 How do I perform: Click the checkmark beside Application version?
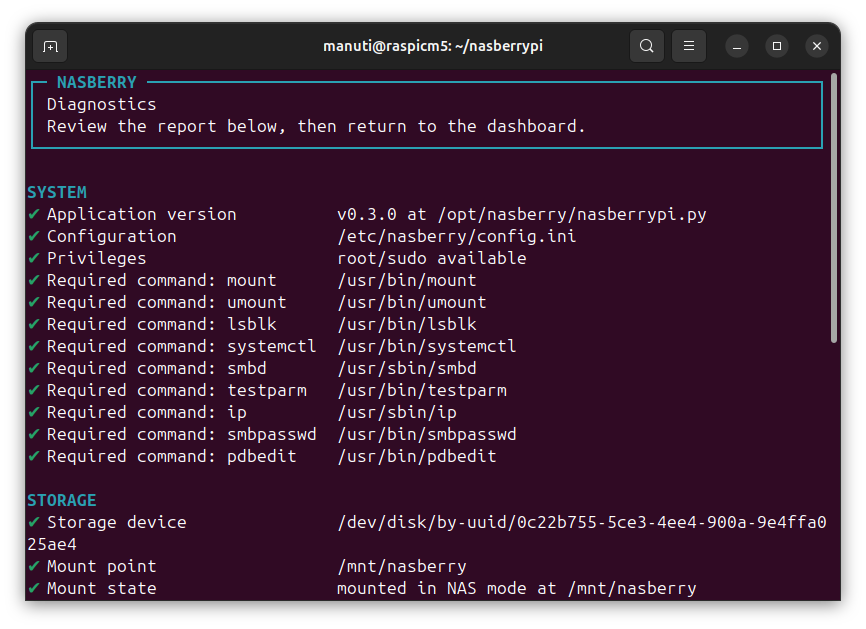coord(34,214)
